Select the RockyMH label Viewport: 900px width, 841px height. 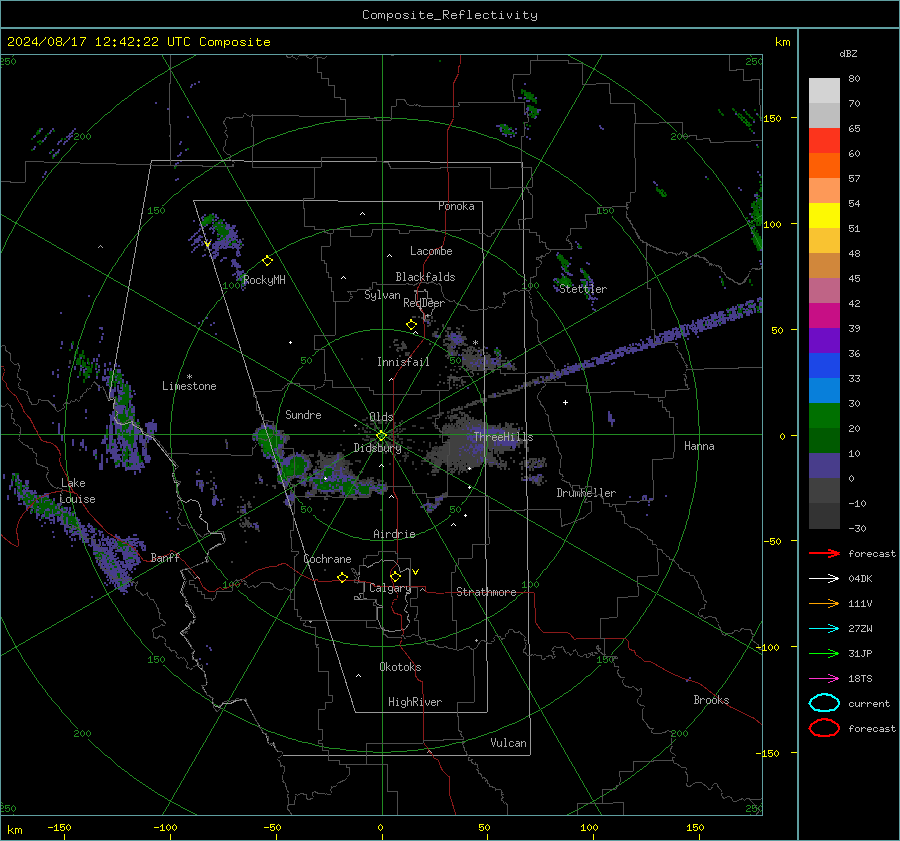click(264, 280)
